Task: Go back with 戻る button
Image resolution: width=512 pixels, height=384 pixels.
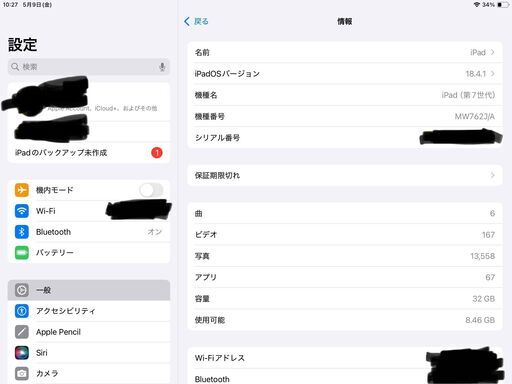Action: (196, 21)
